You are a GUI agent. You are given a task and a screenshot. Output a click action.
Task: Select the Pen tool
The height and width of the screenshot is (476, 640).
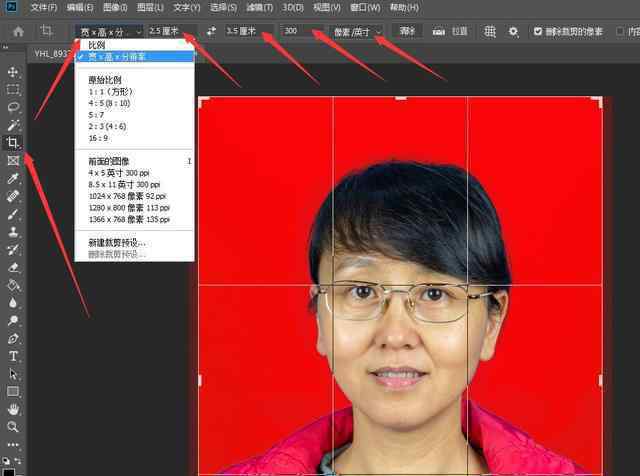(13, 338)
